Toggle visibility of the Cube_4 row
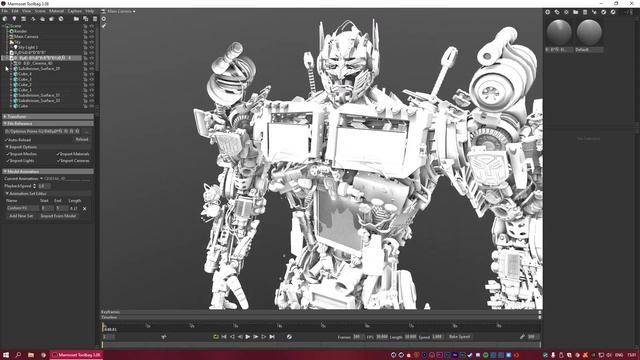 point(91,74)
